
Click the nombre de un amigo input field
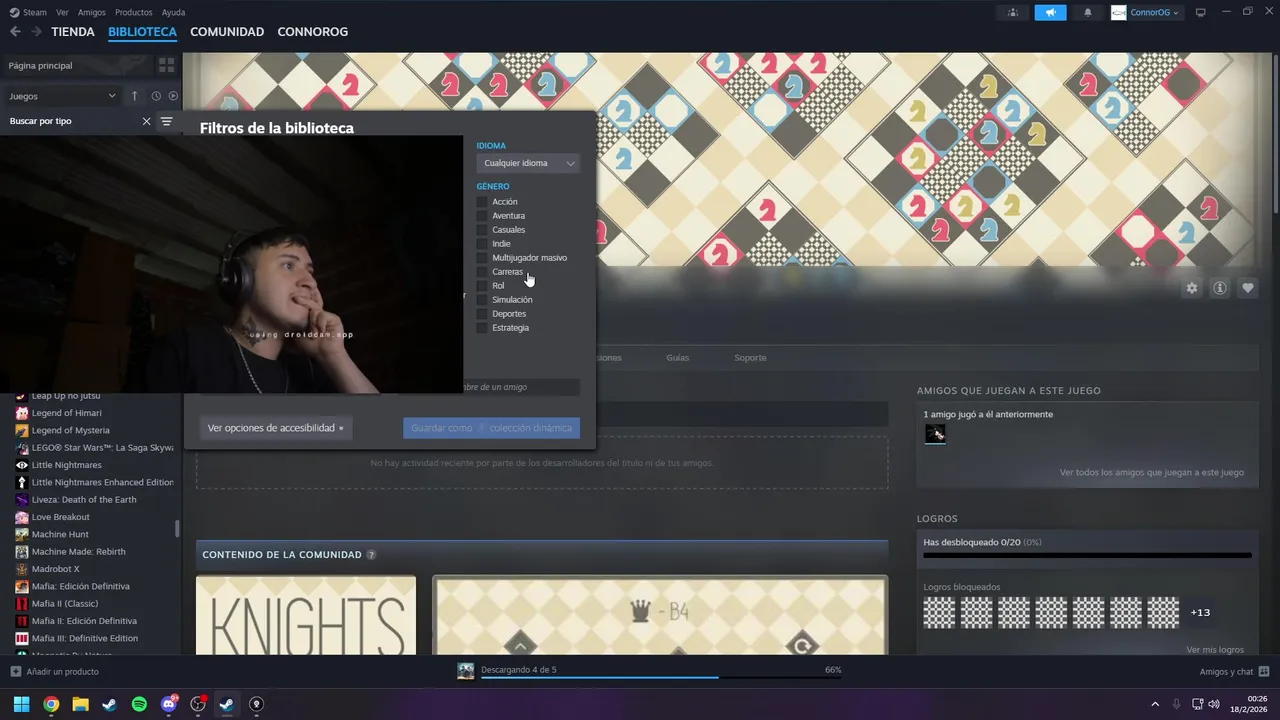pos(521,387)
